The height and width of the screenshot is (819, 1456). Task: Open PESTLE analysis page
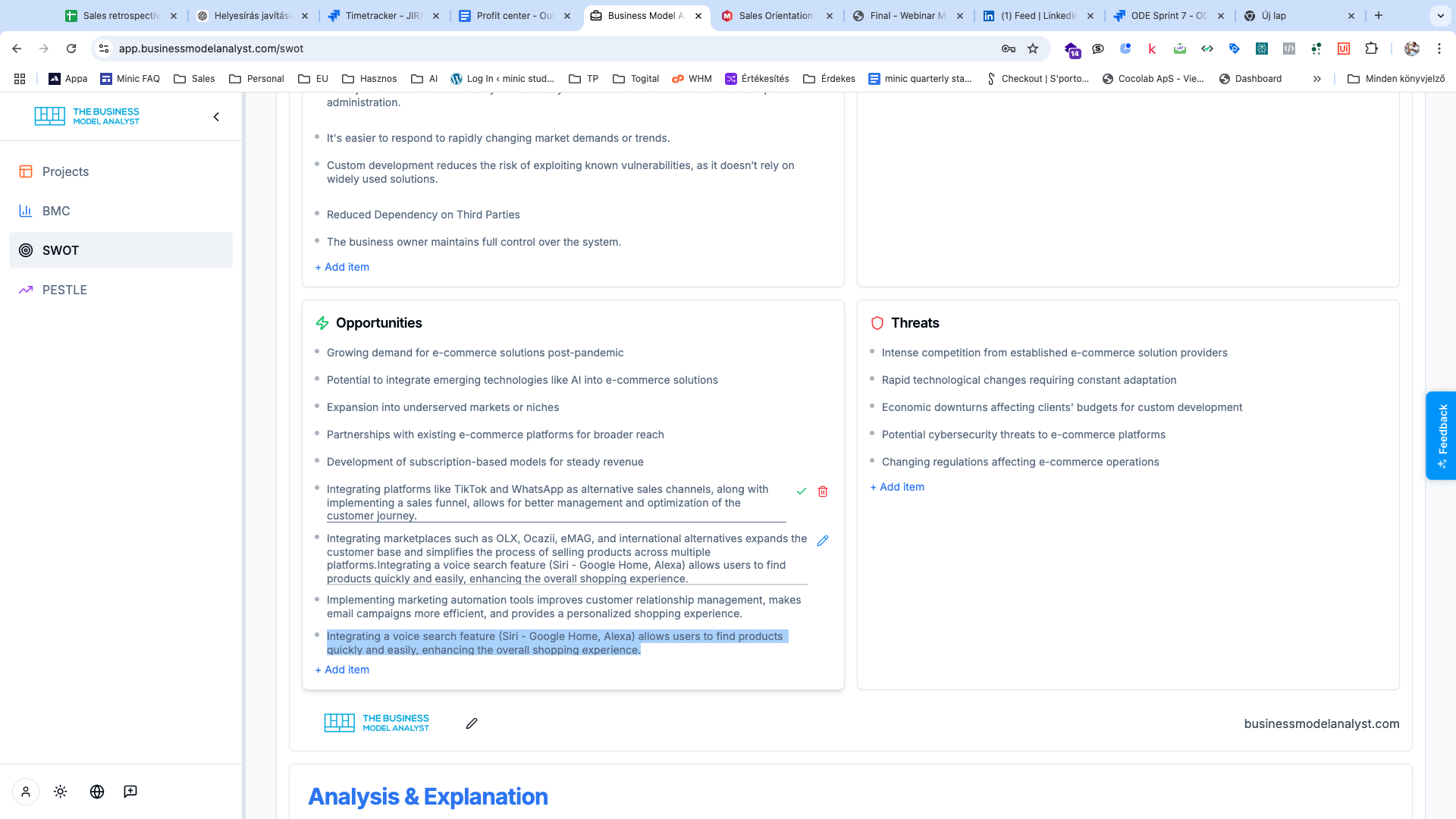point(64,290)
